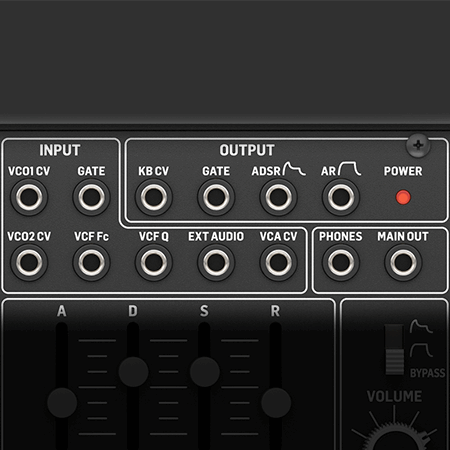Click the VCF Fc label
The width and height of the screenshot is (450, 450).
pos(91,237)
